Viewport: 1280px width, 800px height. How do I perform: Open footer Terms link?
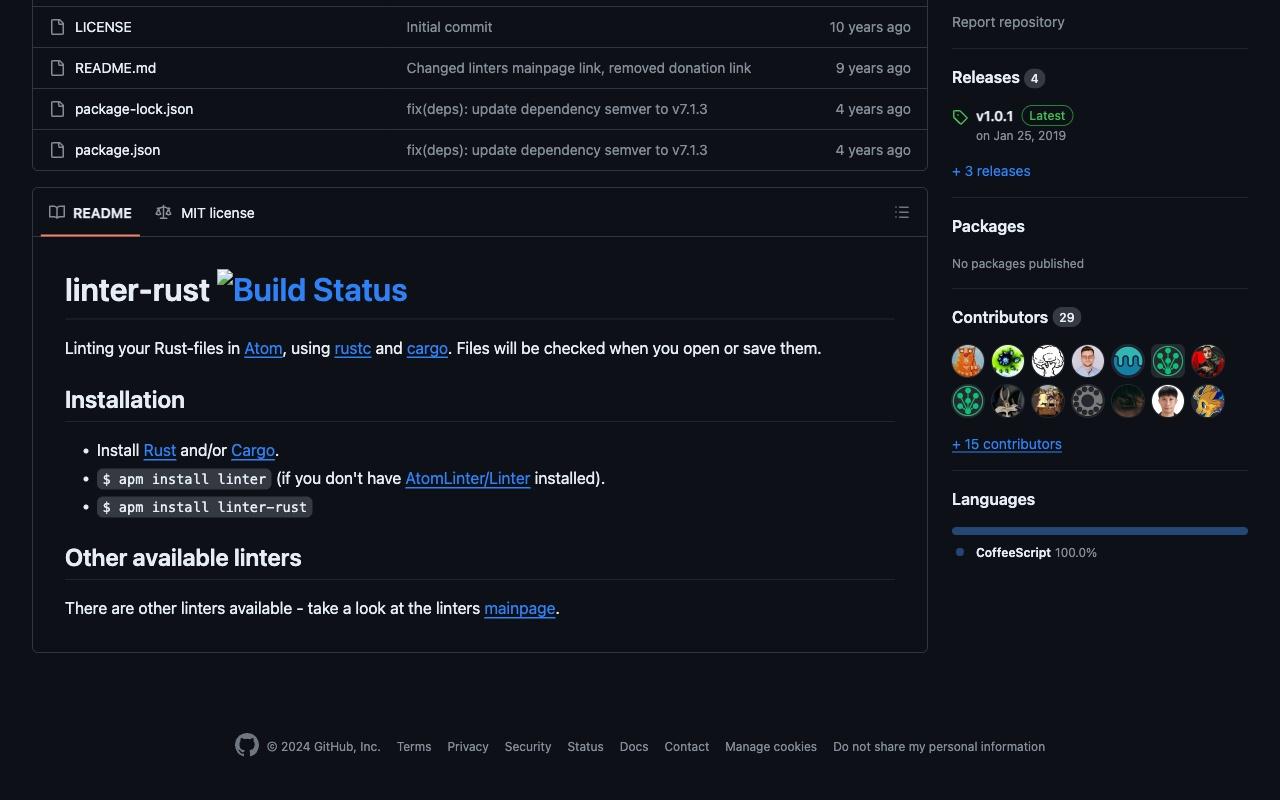414,747
